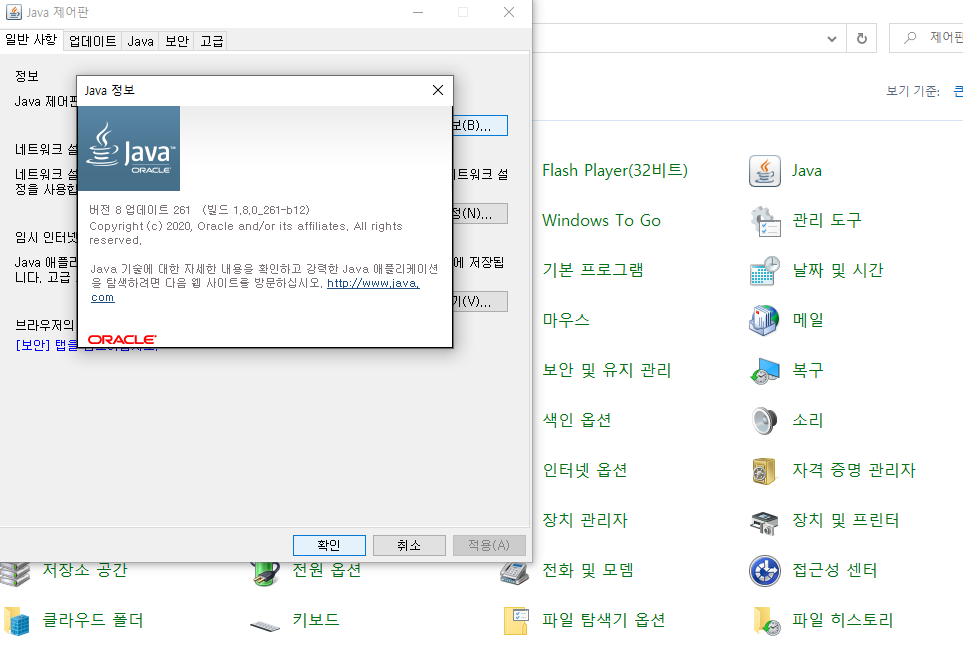Open the 메일 icon
This screenshot has height=649, width=963.
coord(765,321)
